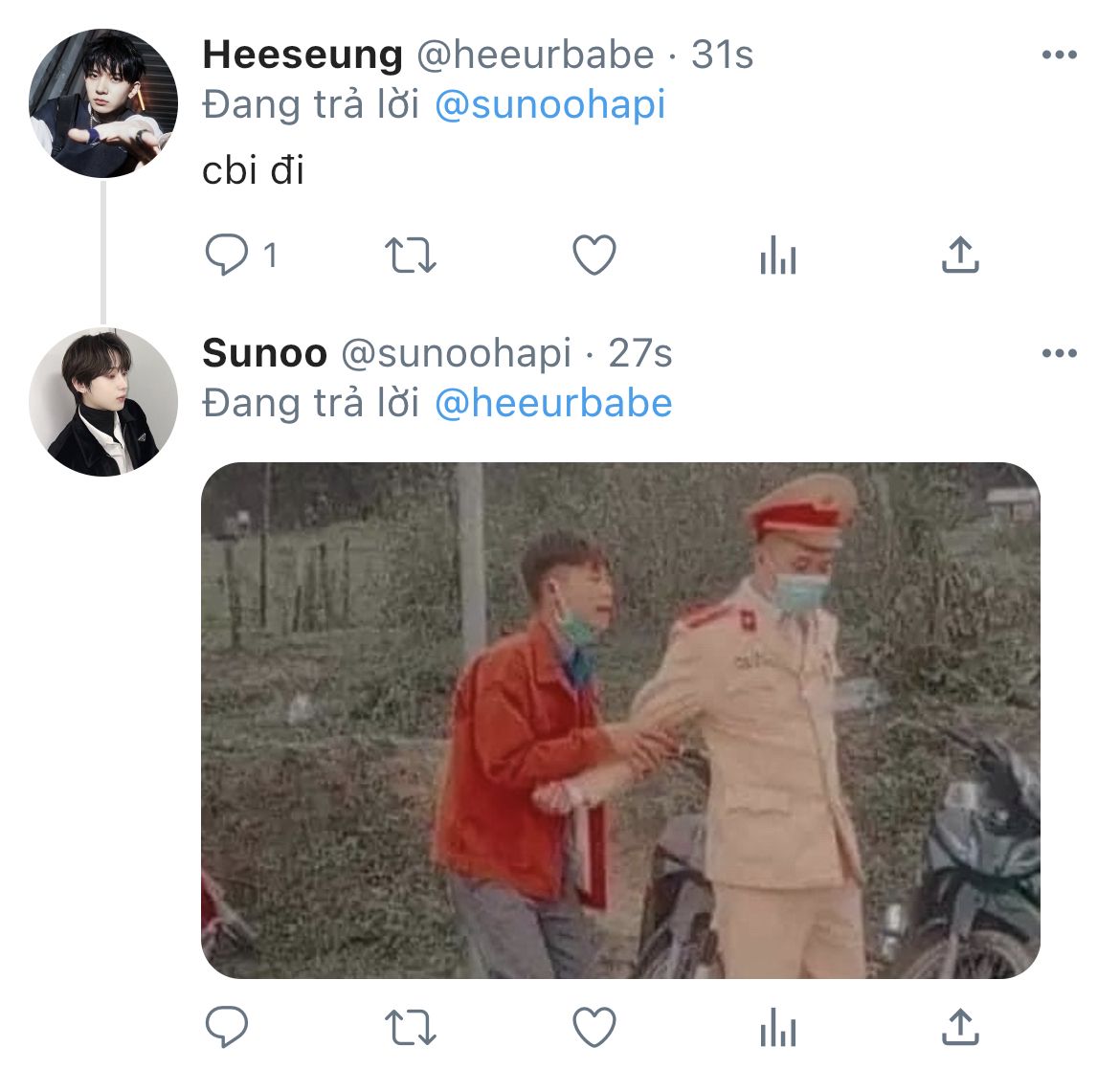The height and width of the screenshot is (1069, 1120).
Task: Open the @heeurbabe mention link
Action: pos(553,404)
